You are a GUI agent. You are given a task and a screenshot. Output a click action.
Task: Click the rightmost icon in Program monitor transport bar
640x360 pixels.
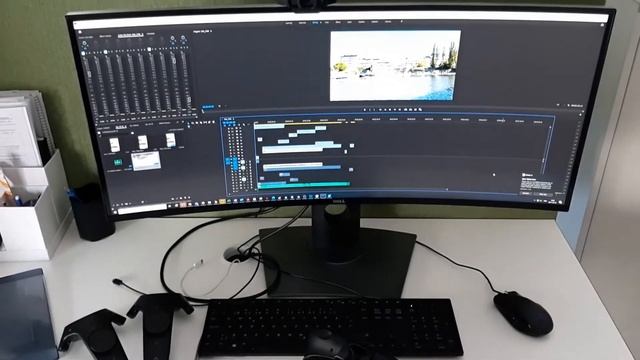point(420,109)
